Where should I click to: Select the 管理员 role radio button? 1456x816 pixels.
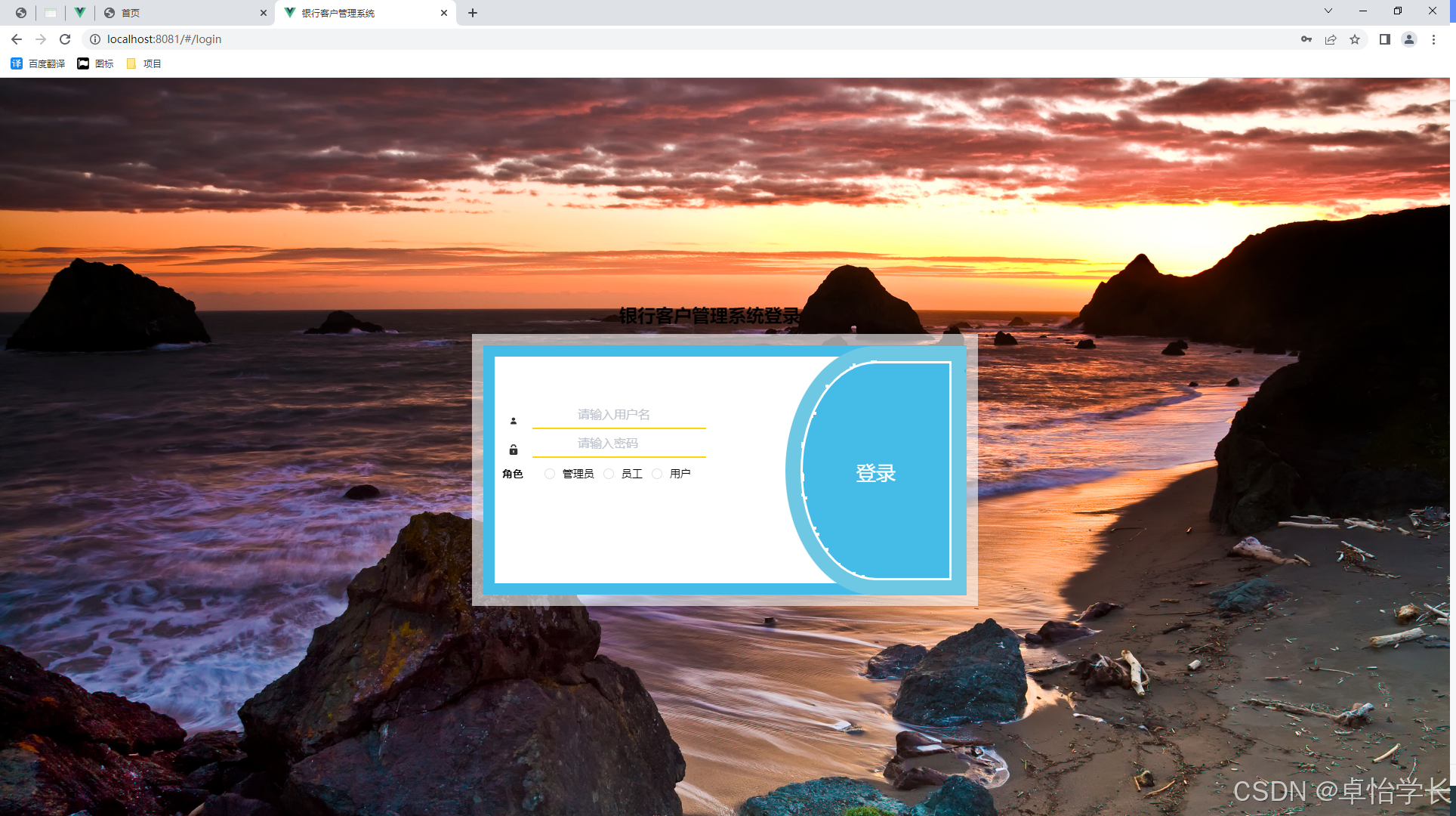(550, 474)
